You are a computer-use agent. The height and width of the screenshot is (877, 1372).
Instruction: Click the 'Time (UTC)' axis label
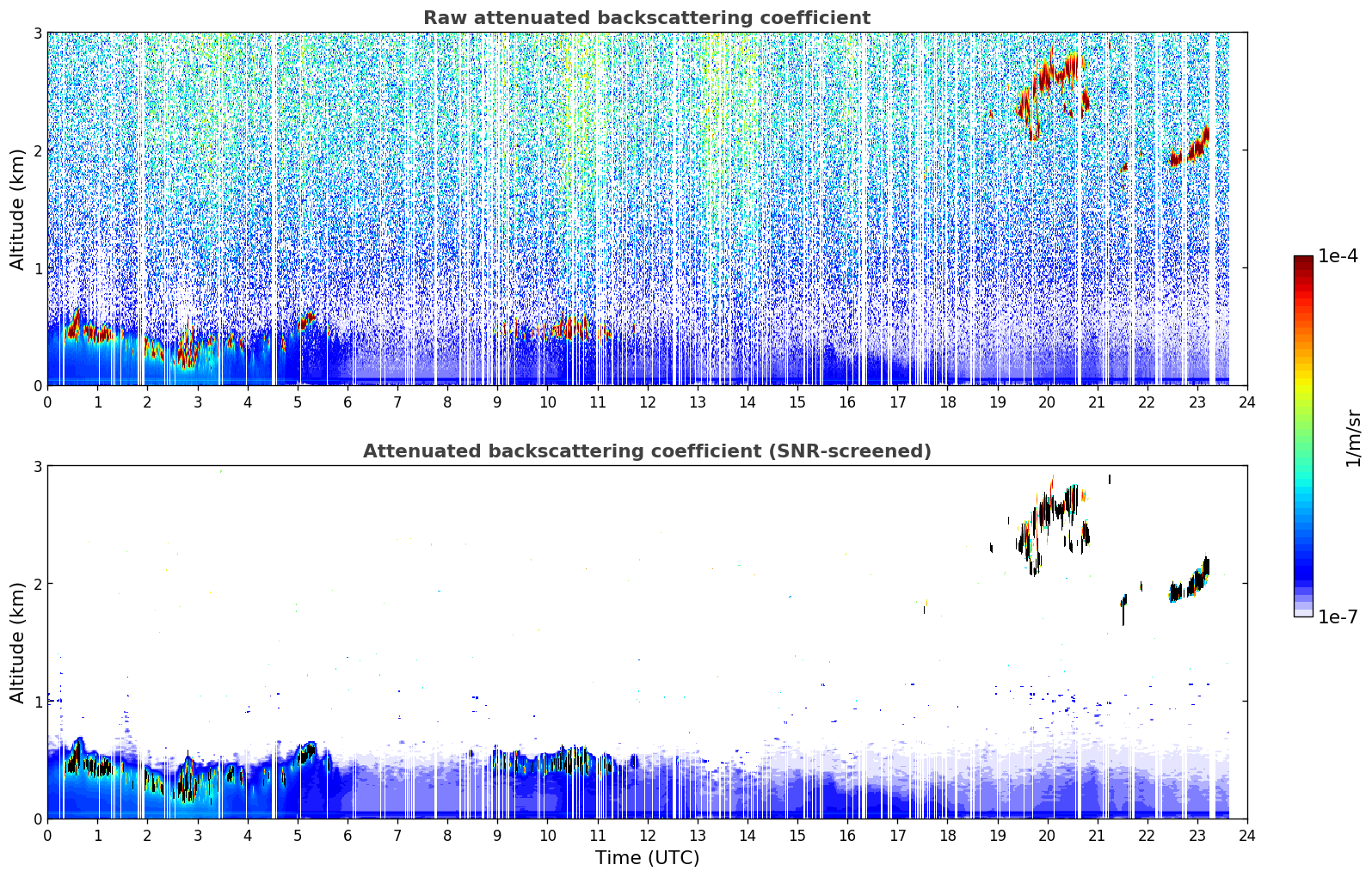click(647, 857)
